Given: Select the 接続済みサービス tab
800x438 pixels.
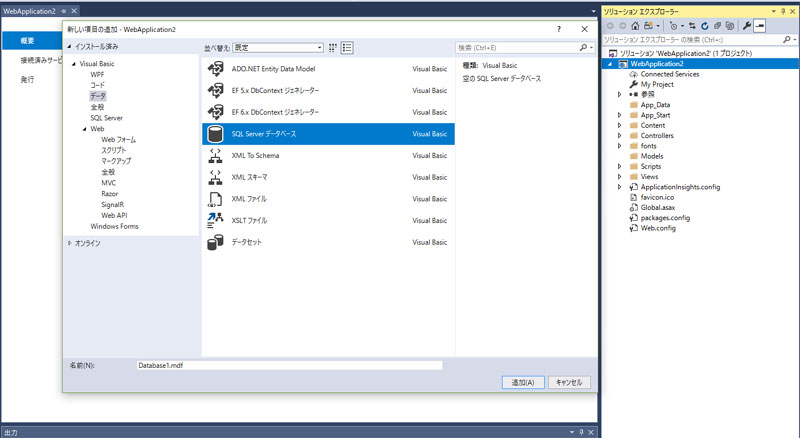Looking at the screenshot, I should (x=41, y=60).
